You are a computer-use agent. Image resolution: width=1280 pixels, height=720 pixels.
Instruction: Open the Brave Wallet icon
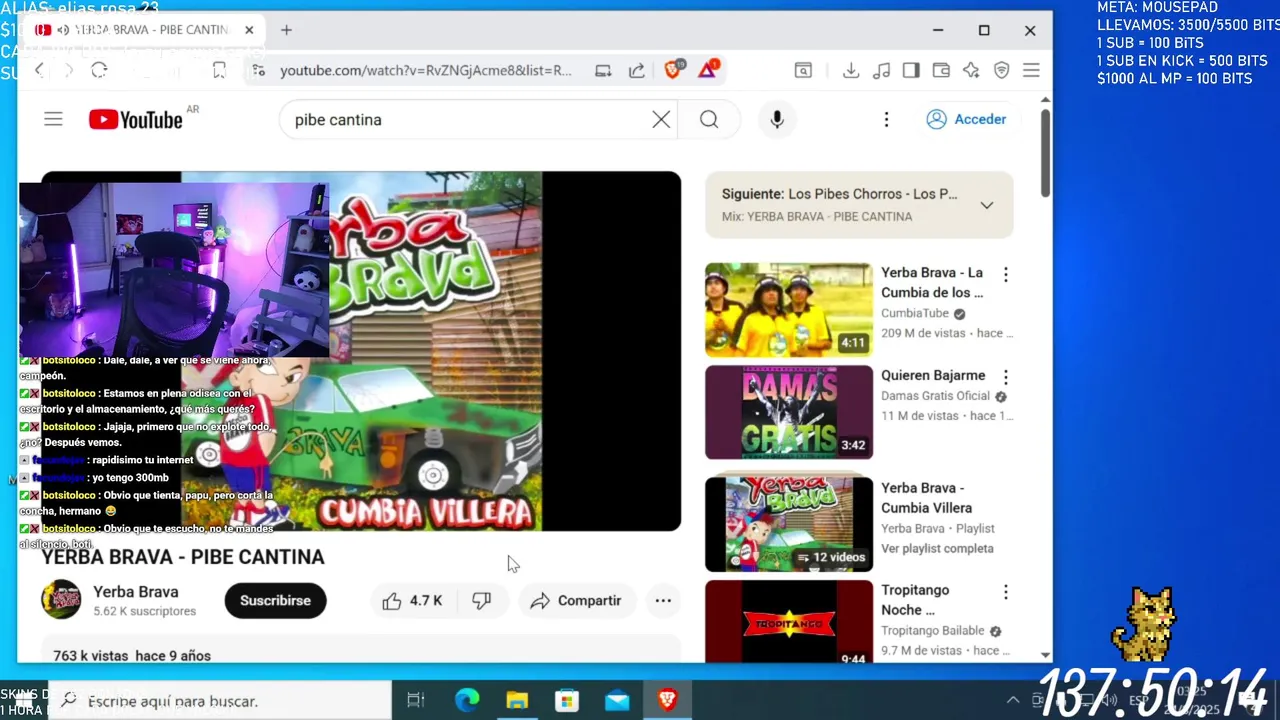(x=941, y=70)
